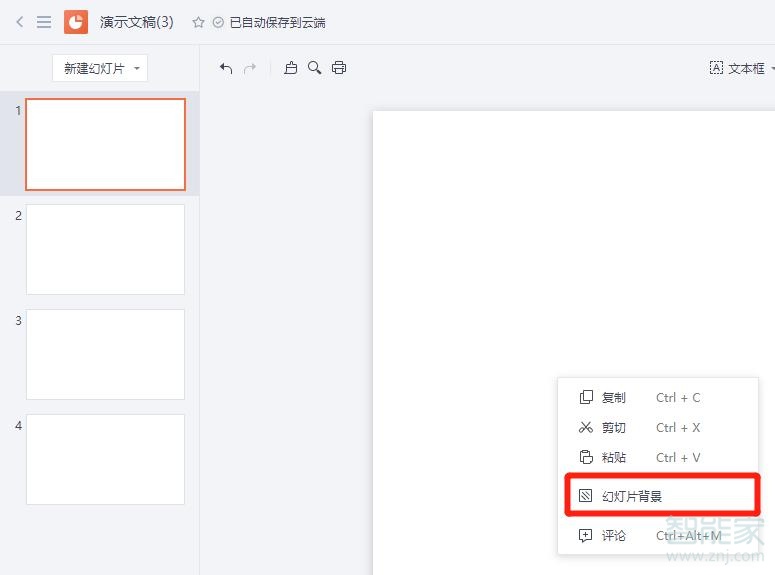The image size is (775, 575).
Task: Select the format painter icon
Action: tap(291, 68)
